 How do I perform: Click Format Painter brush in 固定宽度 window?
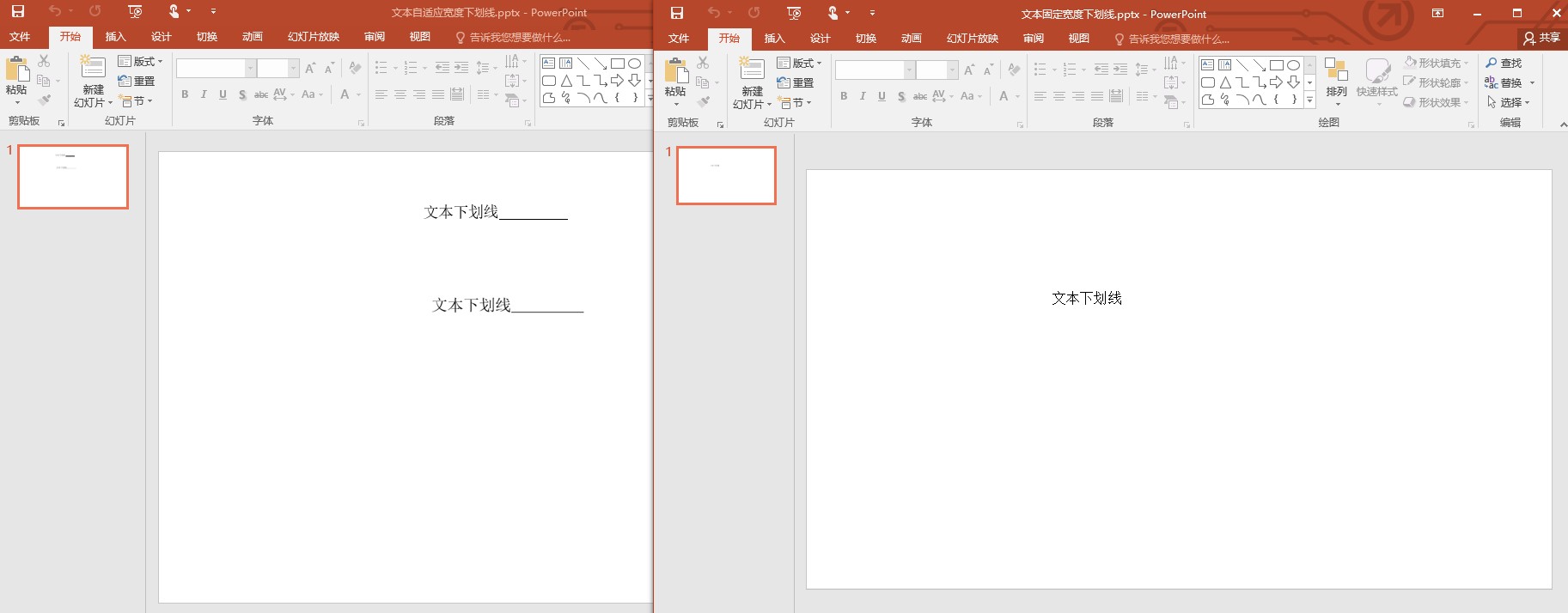coord(703,102)
